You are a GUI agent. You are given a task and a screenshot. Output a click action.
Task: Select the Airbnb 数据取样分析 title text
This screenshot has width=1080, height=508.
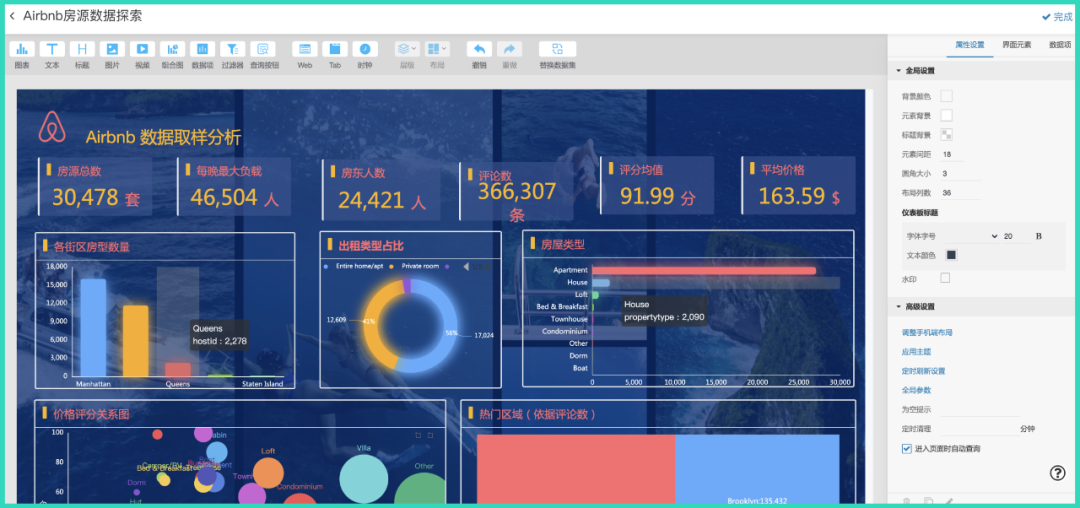[x=163, y=137]
